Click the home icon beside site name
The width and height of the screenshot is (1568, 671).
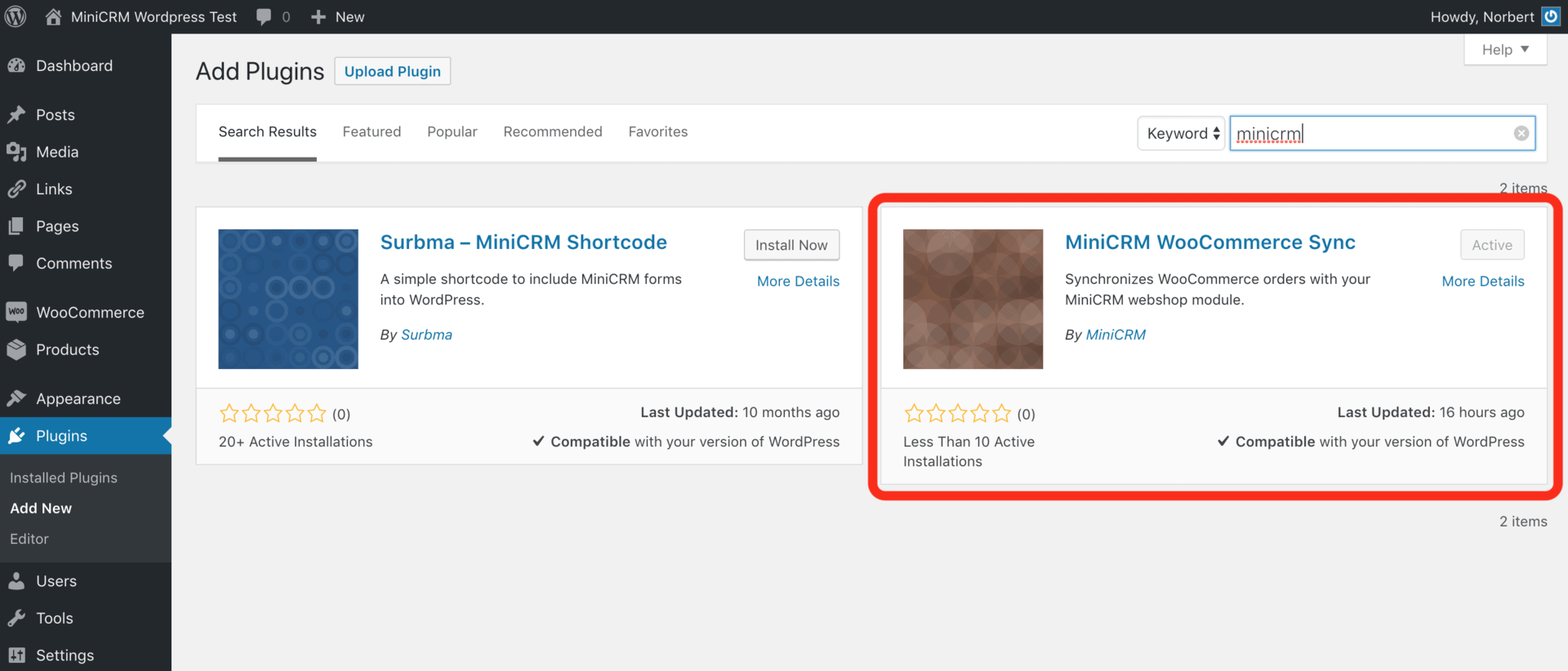click(53, 16)
